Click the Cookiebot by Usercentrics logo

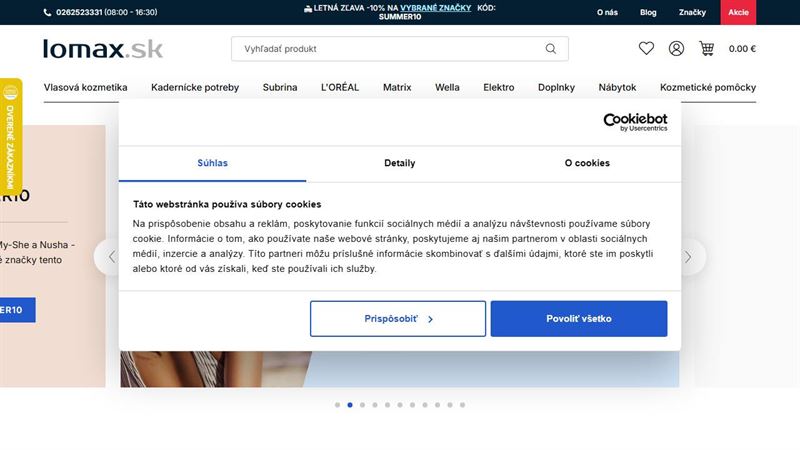click(x=635, y=122)
